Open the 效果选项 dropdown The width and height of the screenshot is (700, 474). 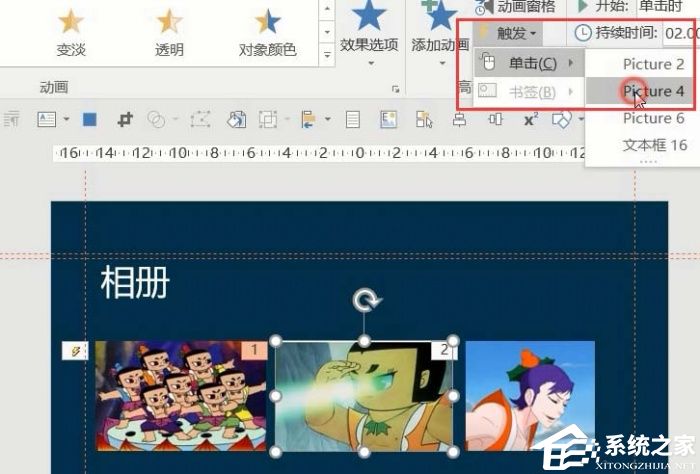point(369,33)
